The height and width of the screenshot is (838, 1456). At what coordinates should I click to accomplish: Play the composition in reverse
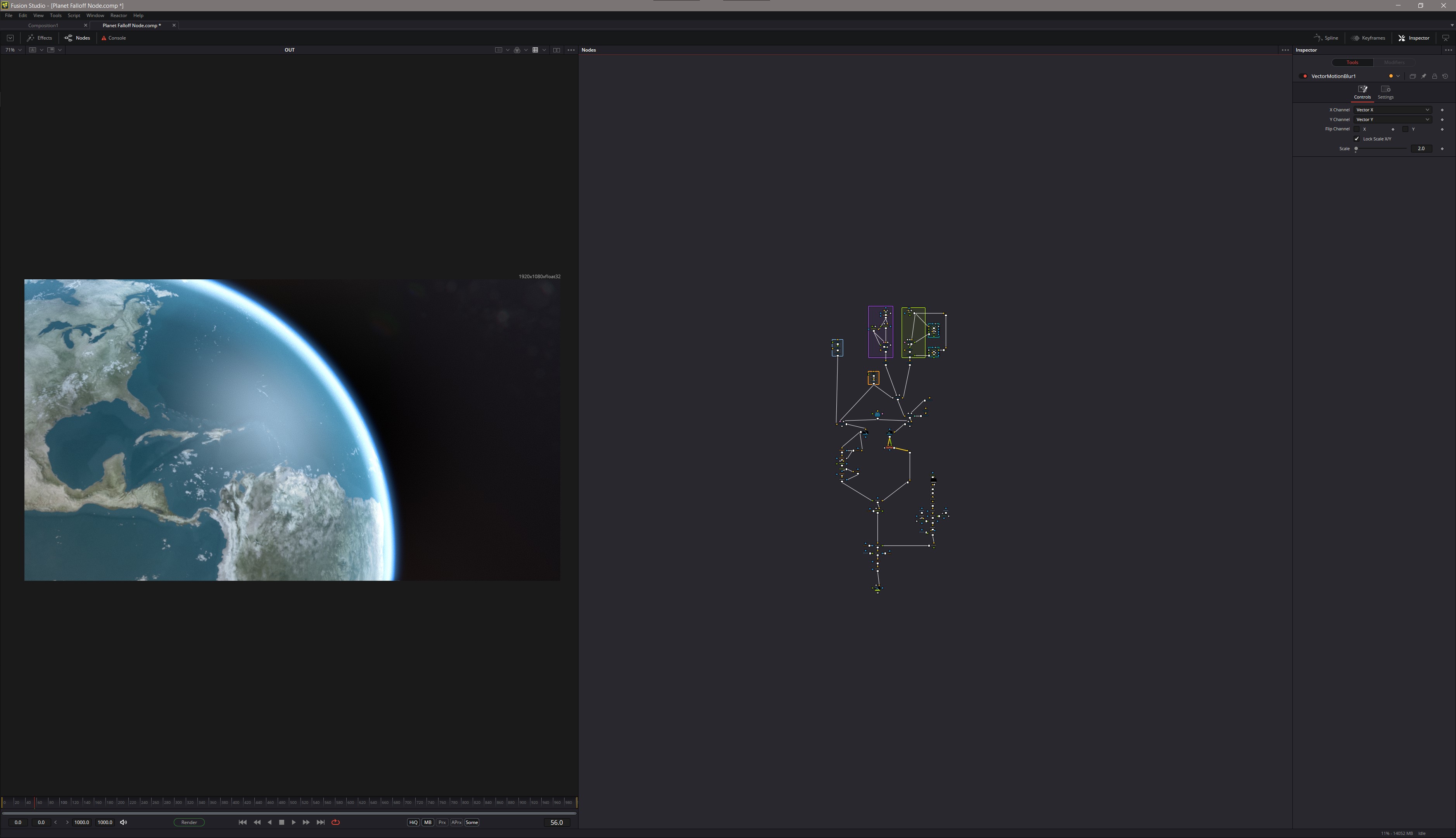click(x=270, y=822)
